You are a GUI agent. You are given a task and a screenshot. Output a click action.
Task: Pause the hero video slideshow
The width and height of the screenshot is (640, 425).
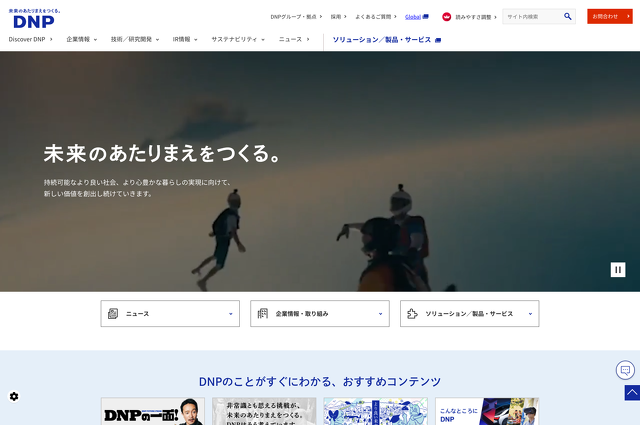pos(618,269)
